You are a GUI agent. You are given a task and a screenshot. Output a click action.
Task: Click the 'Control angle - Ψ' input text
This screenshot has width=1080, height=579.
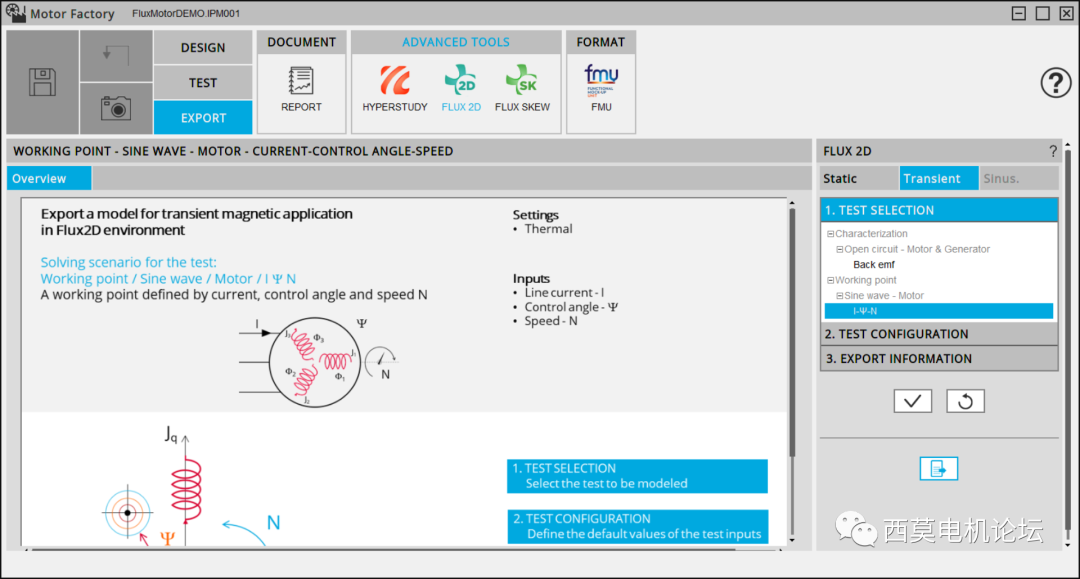(571, 307)
